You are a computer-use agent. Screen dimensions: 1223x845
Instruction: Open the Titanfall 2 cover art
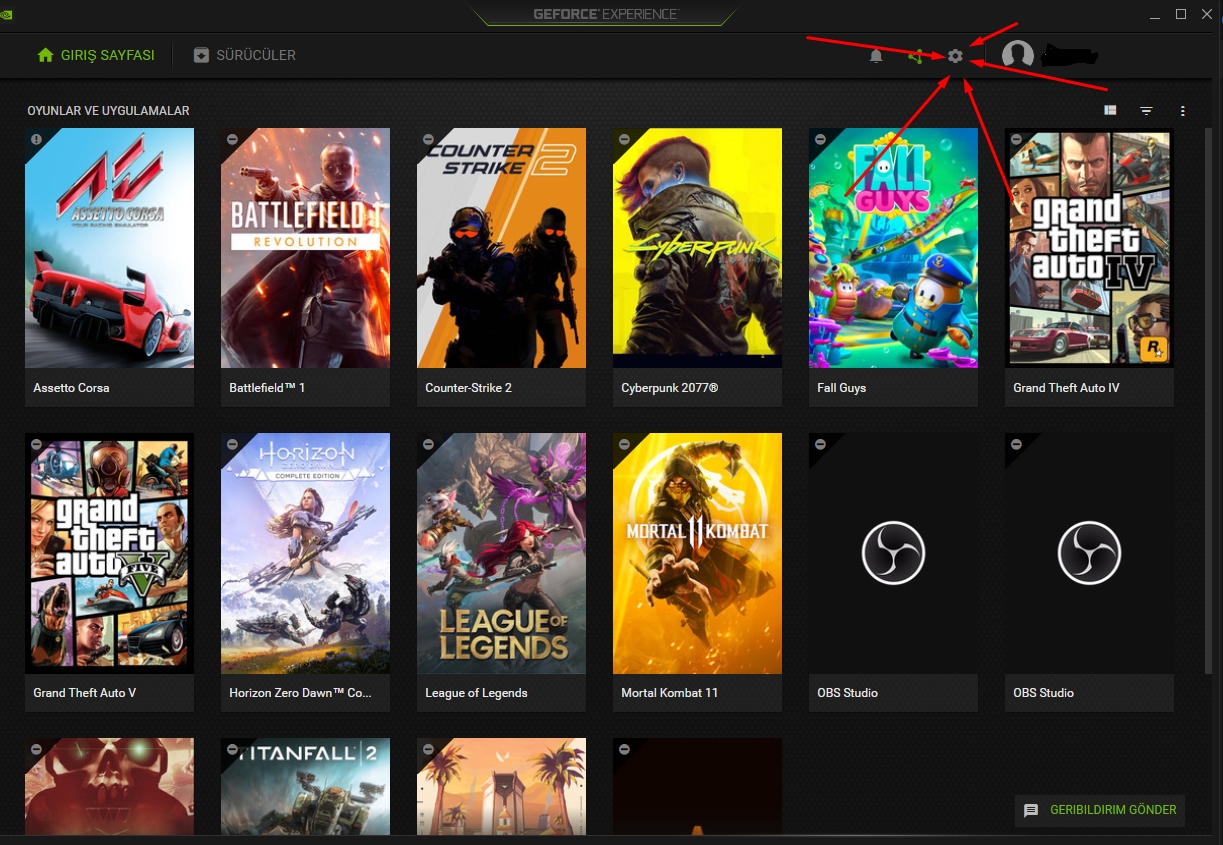[306, 786]
